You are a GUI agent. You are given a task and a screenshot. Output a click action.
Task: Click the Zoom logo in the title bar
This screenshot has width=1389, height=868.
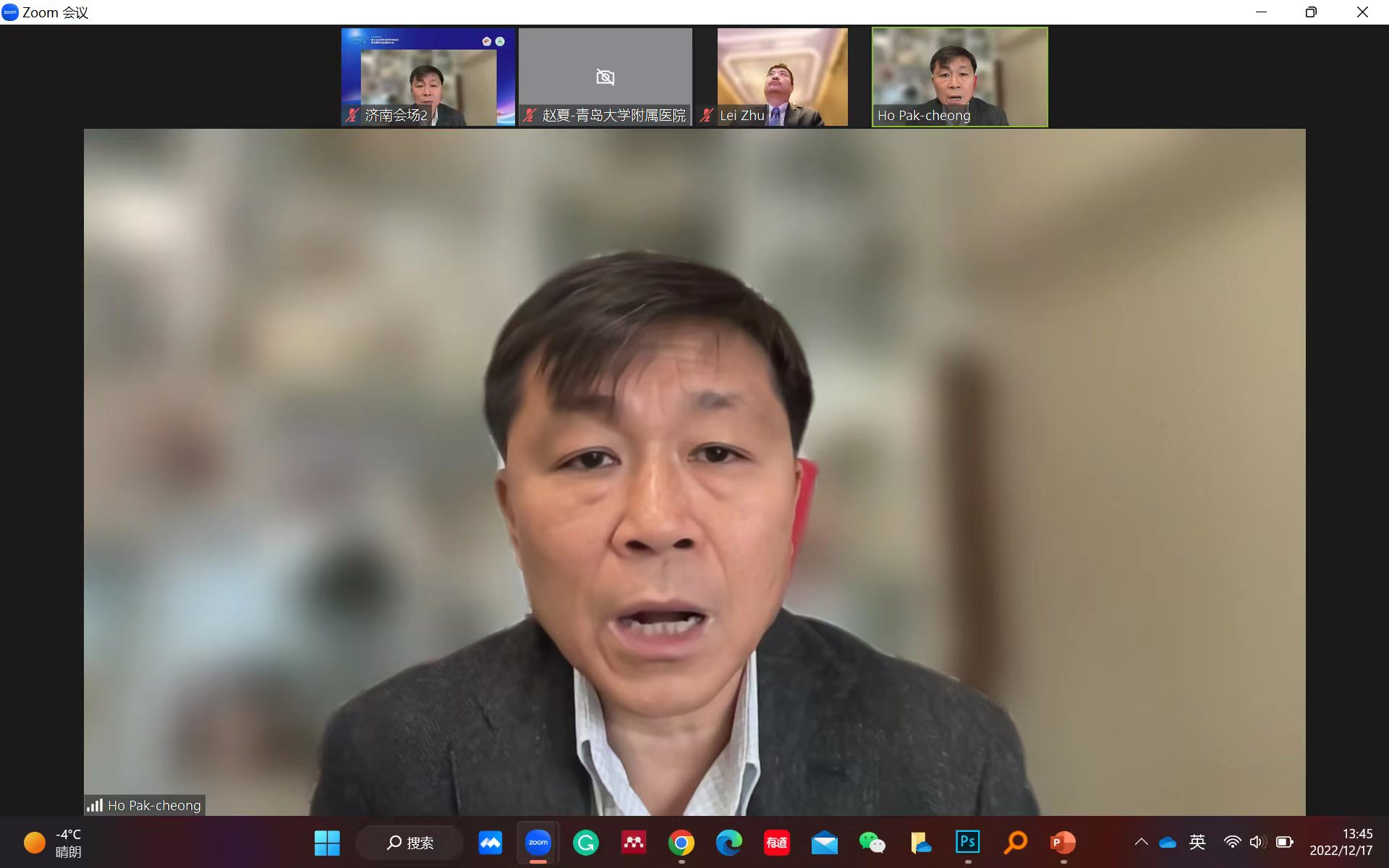pyautogui.click(x=10, y=12)
